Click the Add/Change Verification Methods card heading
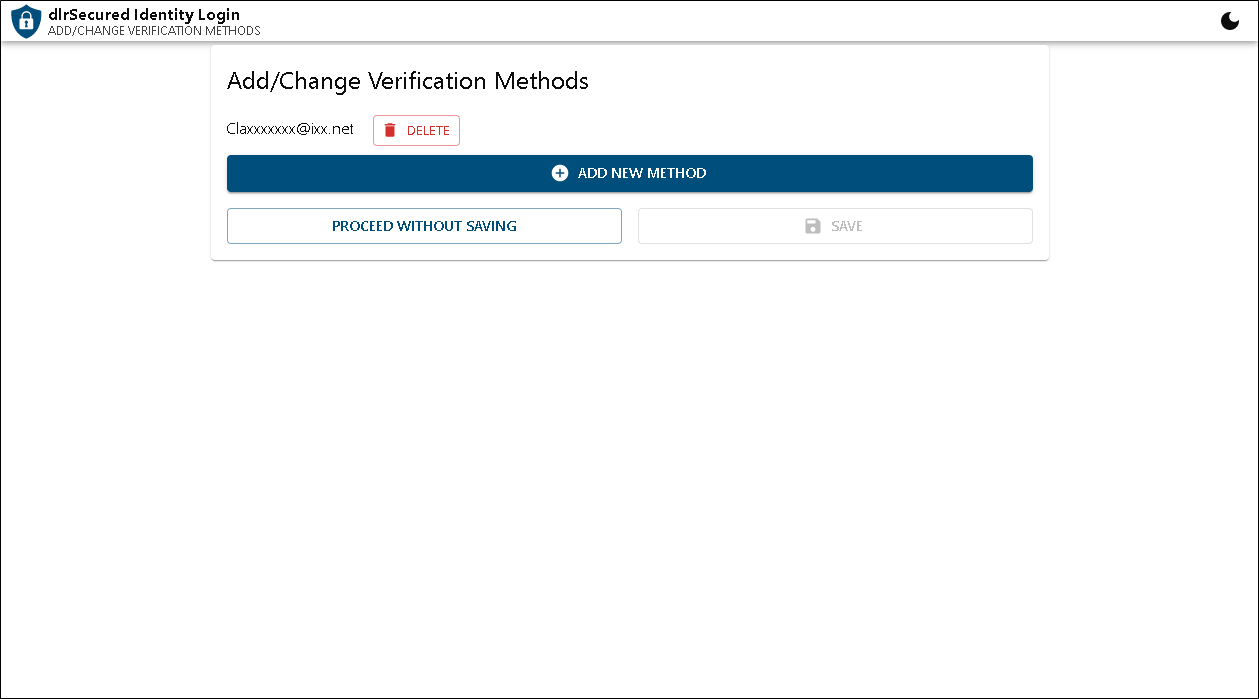The image size is (1259, 699). pos(408,81)
